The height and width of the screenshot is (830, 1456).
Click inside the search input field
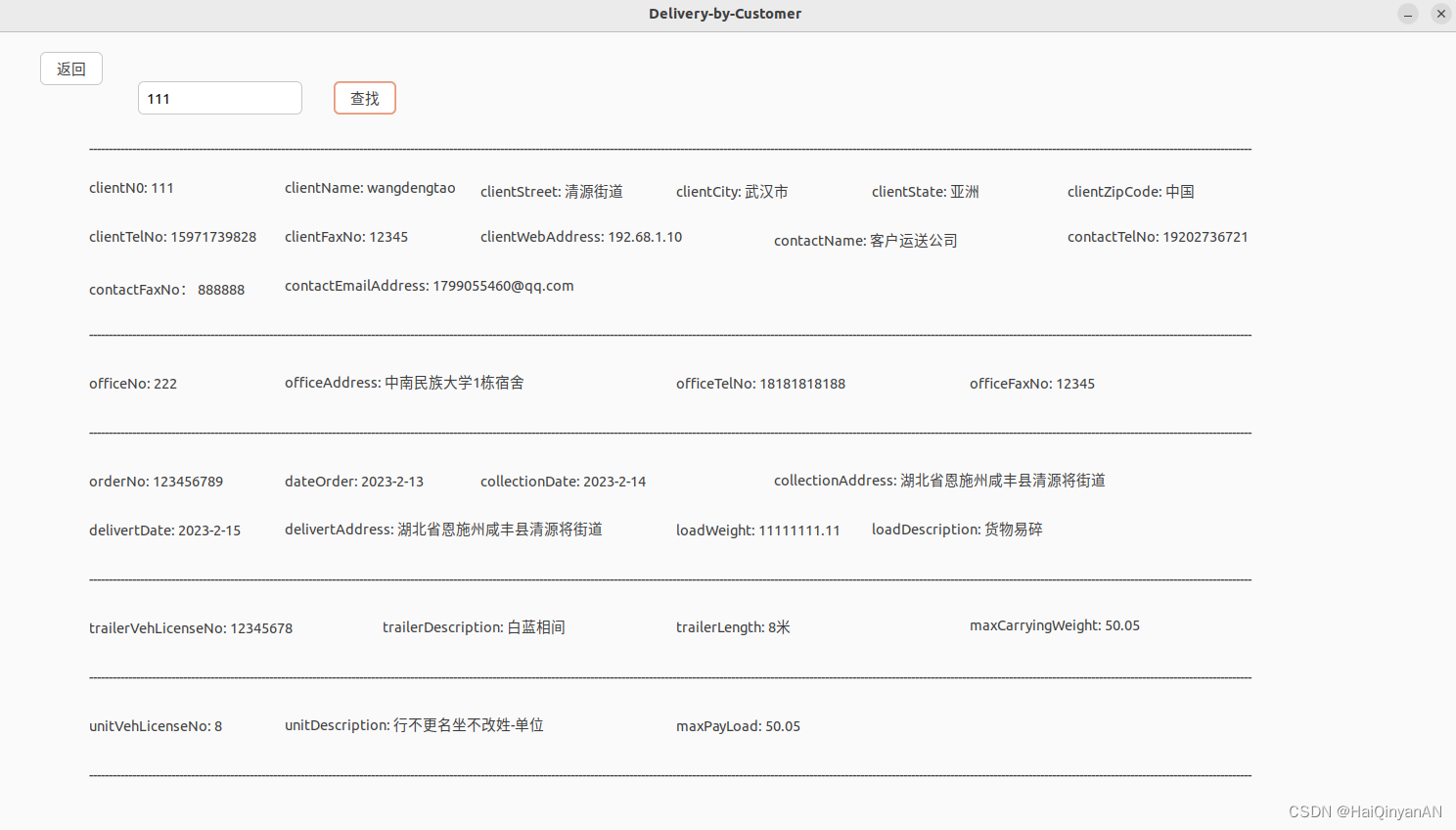pyautogui.click(x=219, y=98)
